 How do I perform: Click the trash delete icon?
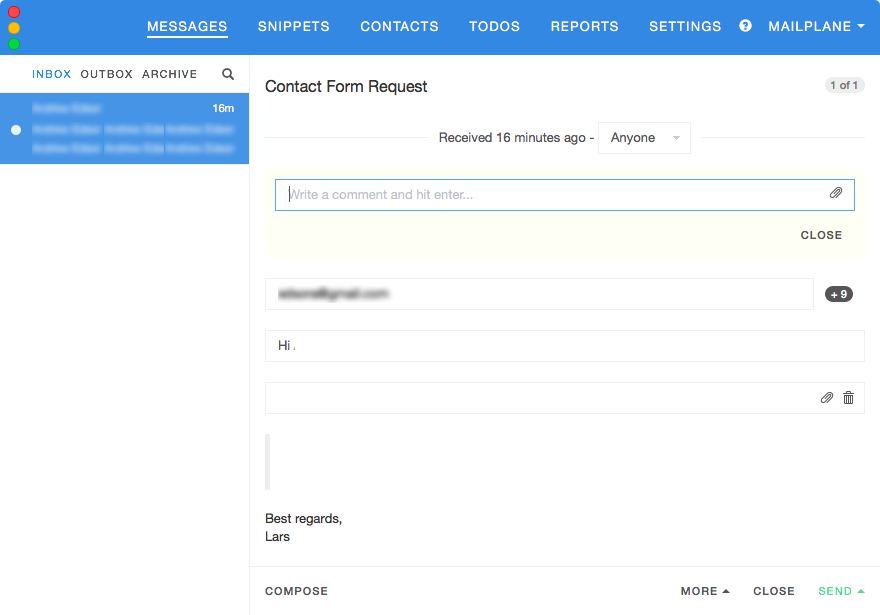point(848,398)
